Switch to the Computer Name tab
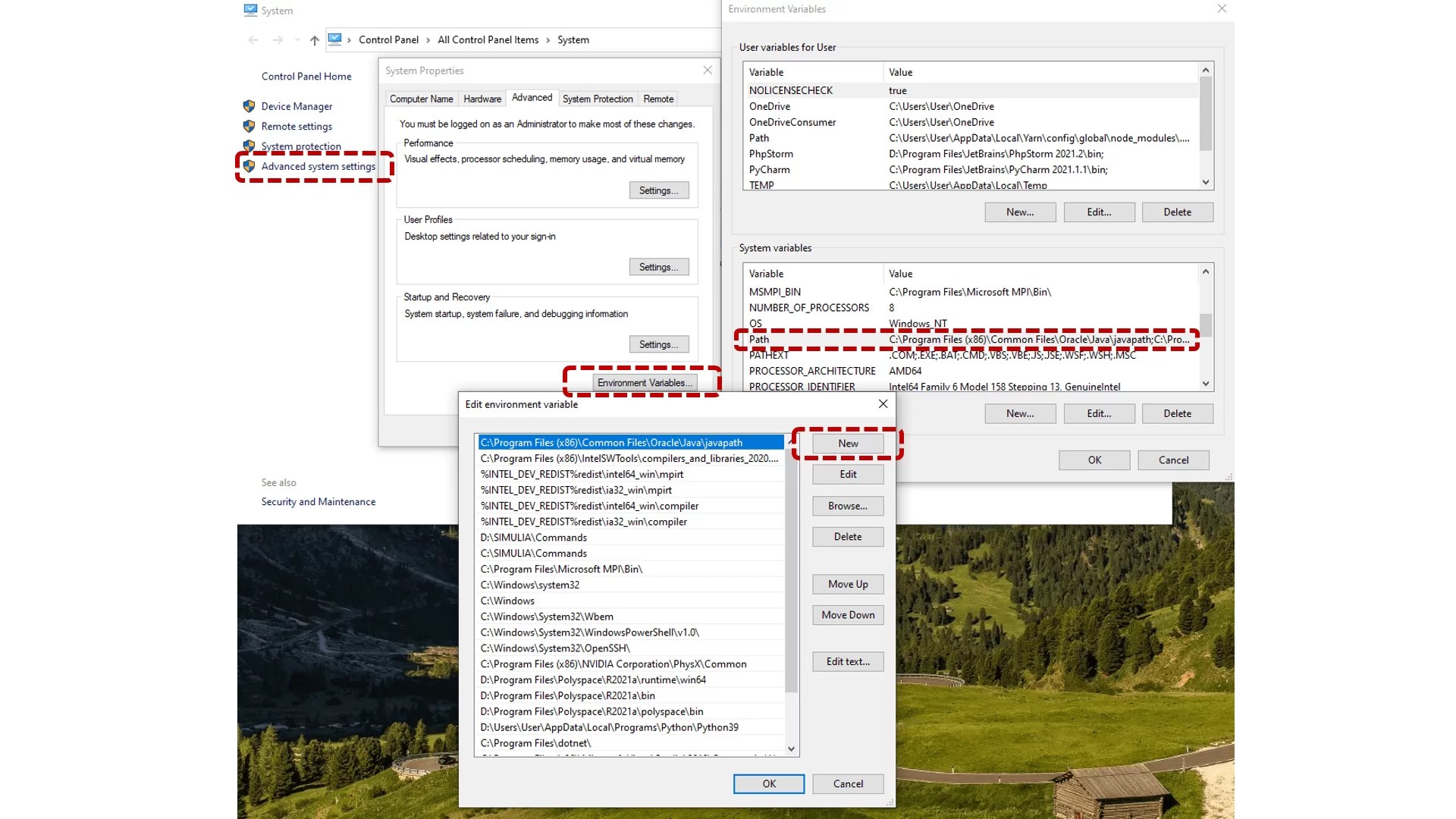Viewport: 1456px width, 819px height. pos(421,99)
